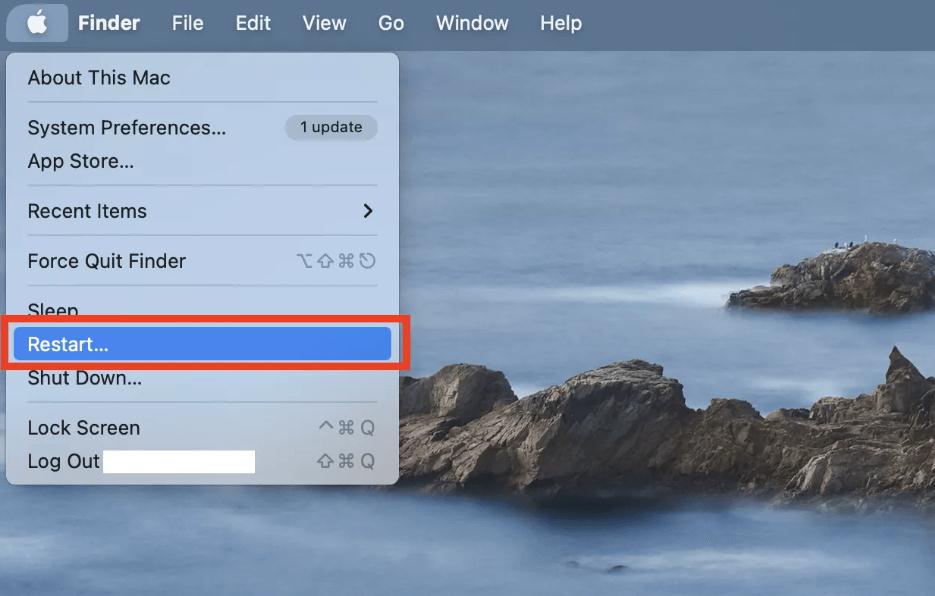Select Restart from the Apple menu
The width and height of the screenshot is (935, 596).
(202, 344)
